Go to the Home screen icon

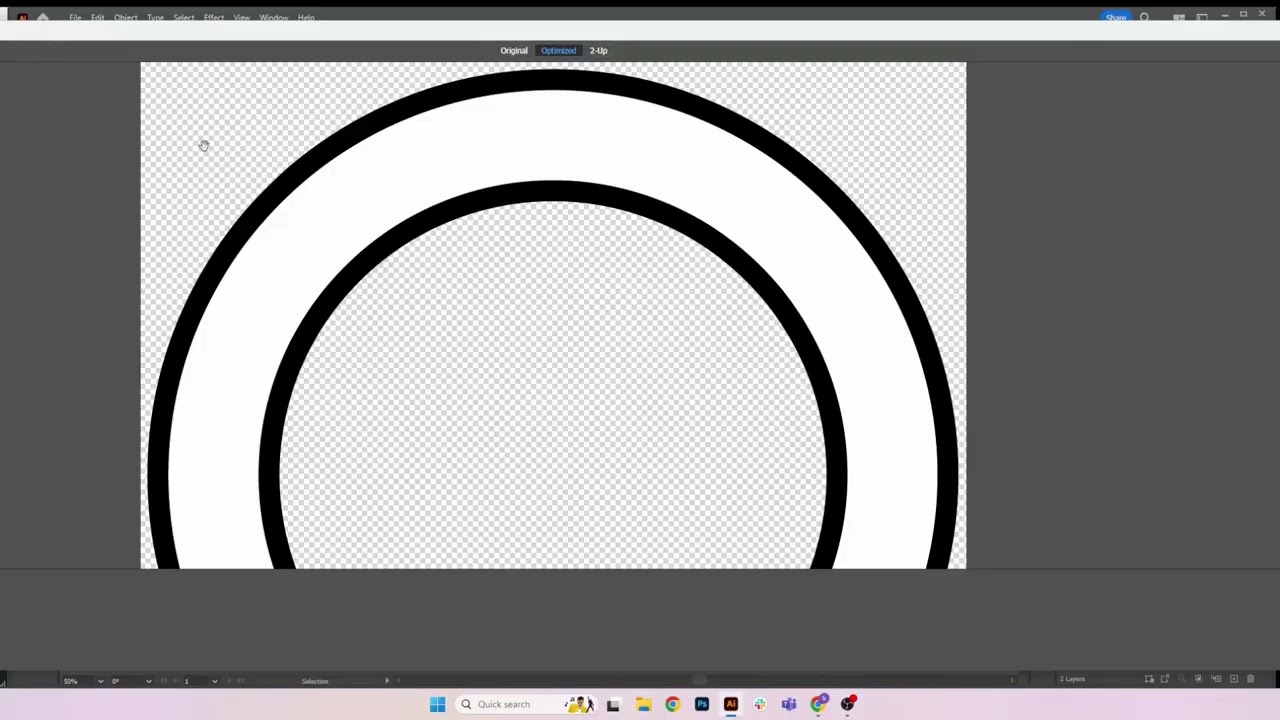click(43, 17)
